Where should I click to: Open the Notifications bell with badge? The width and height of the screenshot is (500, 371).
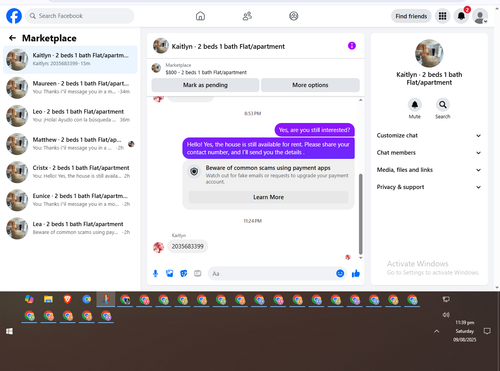click(x=461, y=16)
